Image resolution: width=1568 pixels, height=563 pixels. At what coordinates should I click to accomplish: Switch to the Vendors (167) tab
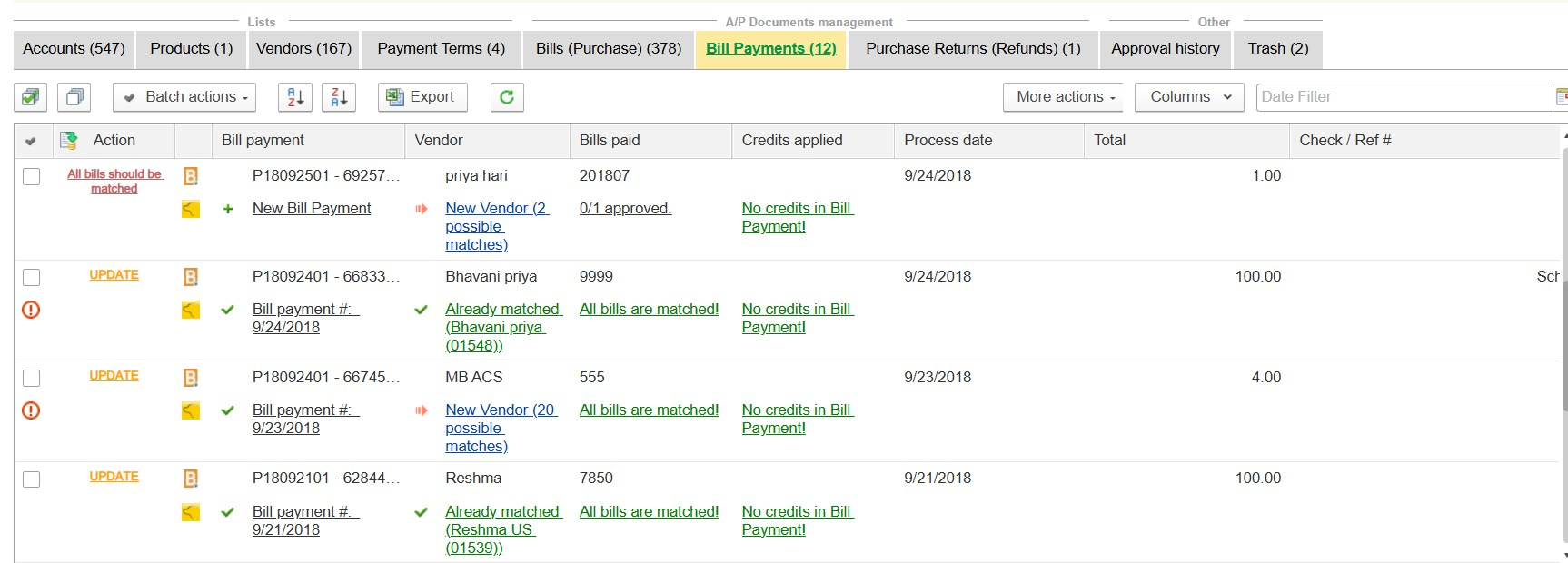303,49
